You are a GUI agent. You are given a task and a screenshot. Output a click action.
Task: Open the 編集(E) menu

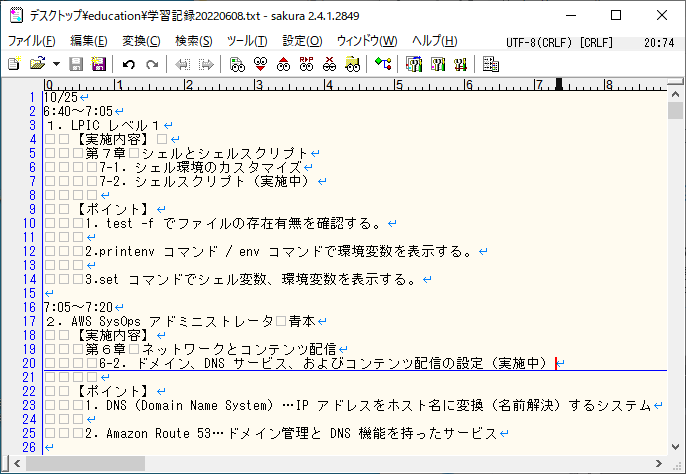click(x=89, y=41)
